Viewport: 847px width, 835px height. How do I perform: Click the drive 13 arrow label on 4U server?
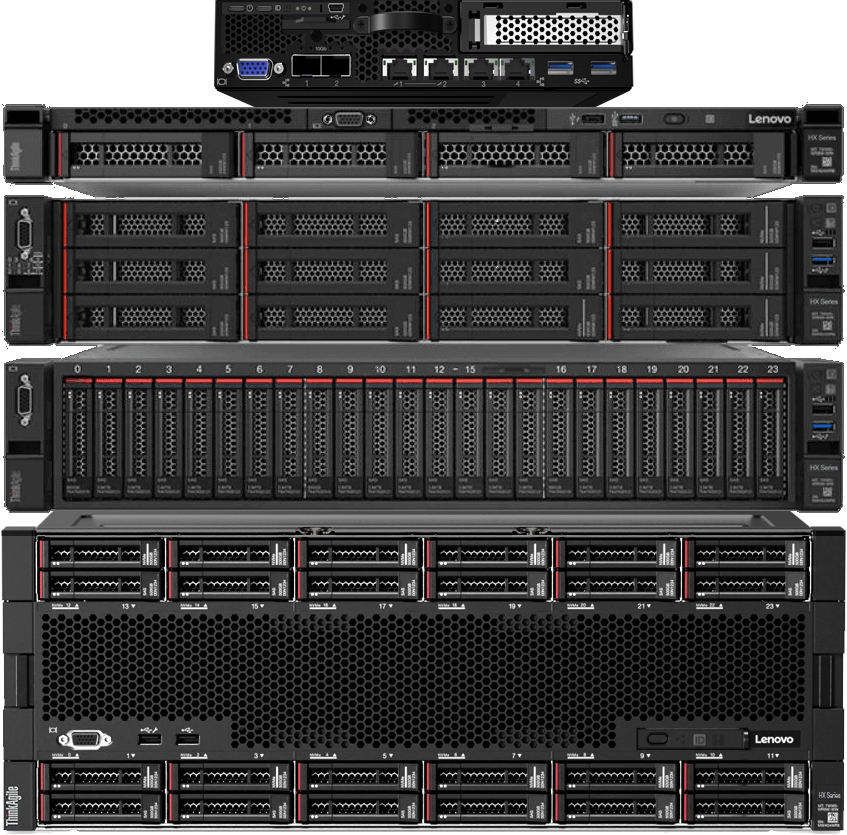(x=126, y=606)
